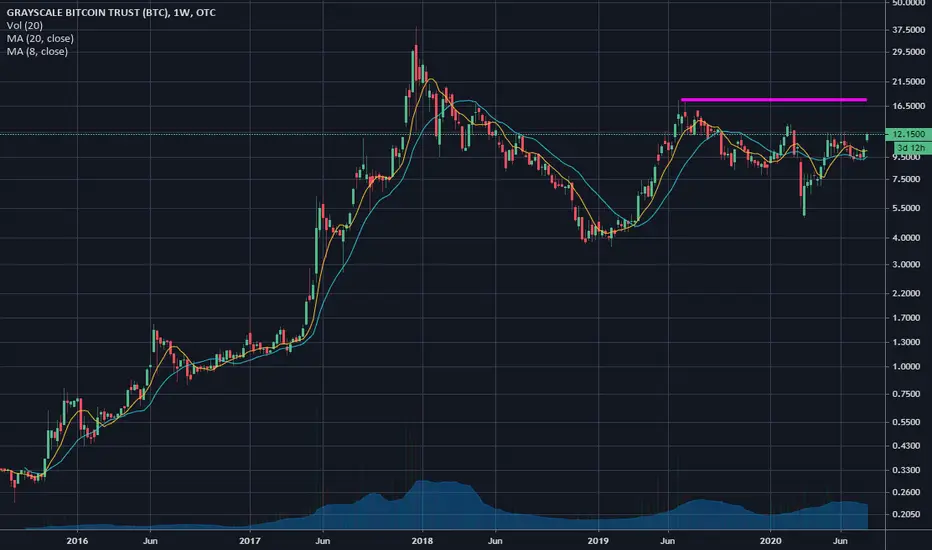Viewport: 932px width, 550px height.
Task: Click the 37.5000 price scale label
Action: click(x=908, y=30)
